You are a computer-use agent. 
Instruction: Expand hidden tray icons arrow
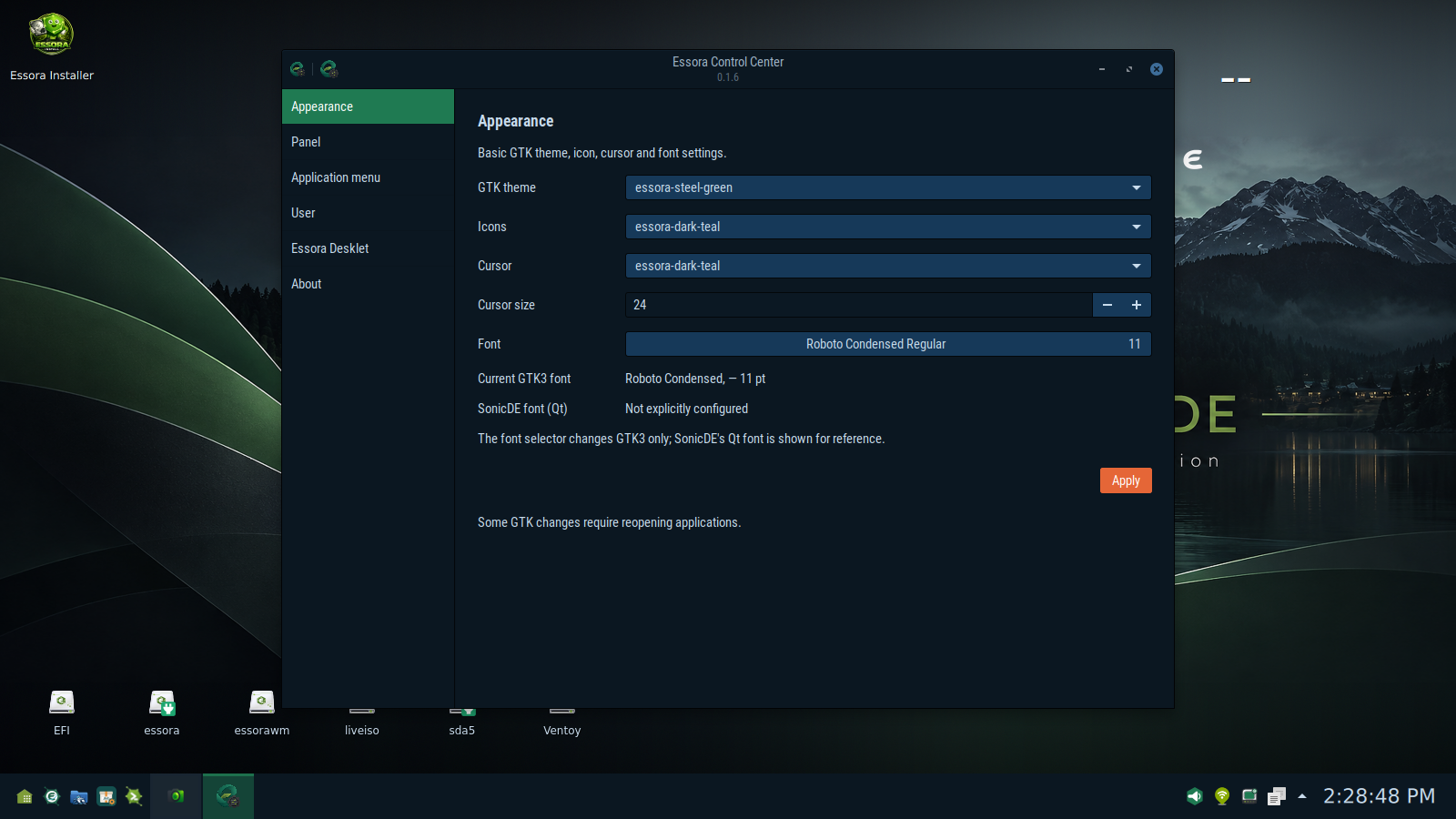[x=1302, y=796]
